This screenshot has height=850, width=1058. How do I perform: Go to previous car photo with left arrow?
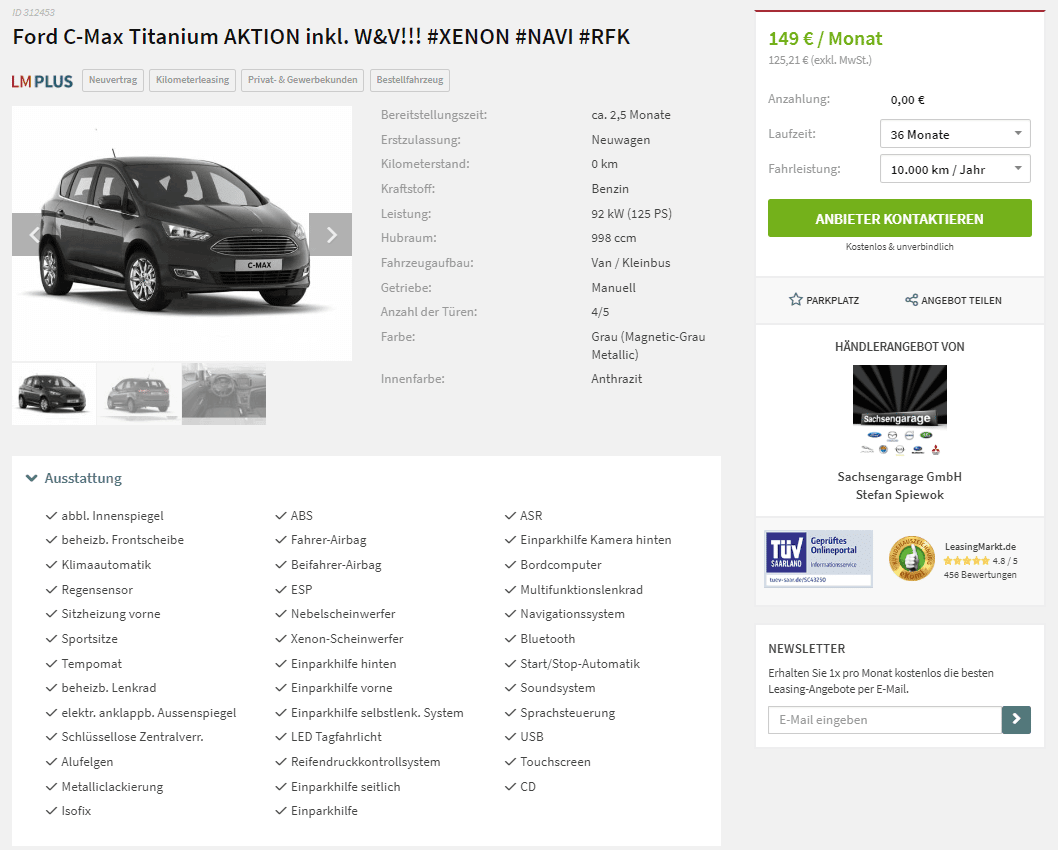click(33, 234)
